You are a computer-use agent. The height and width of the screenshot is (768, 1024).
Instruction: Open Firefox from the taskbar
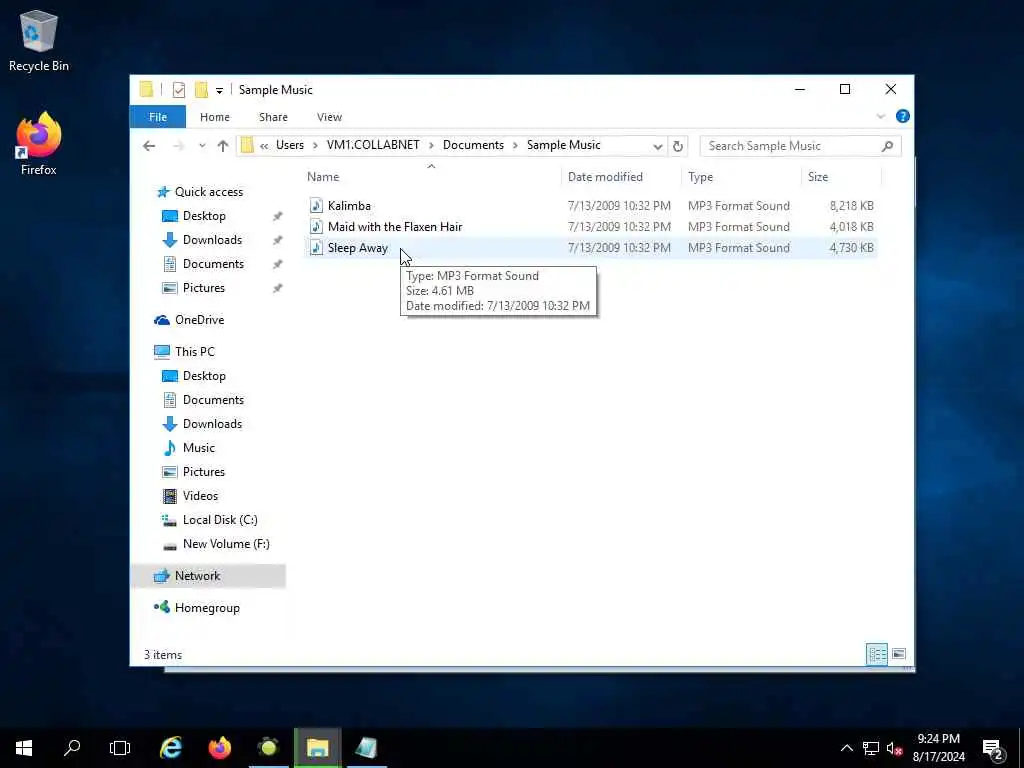point(219,748)
